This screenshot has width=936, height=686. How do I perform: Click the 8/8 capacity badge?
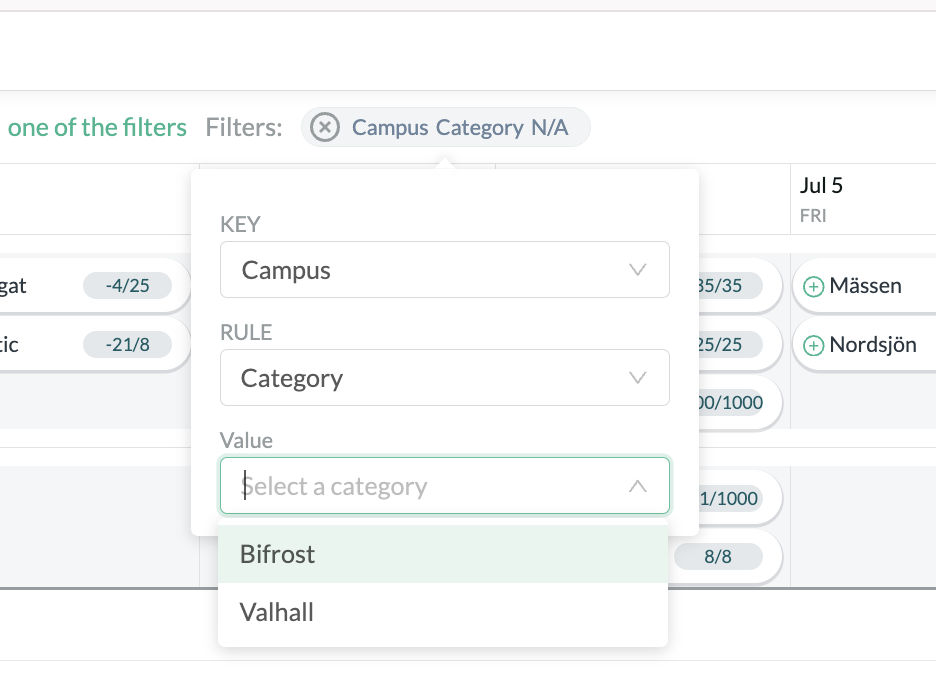pos(718,556)
